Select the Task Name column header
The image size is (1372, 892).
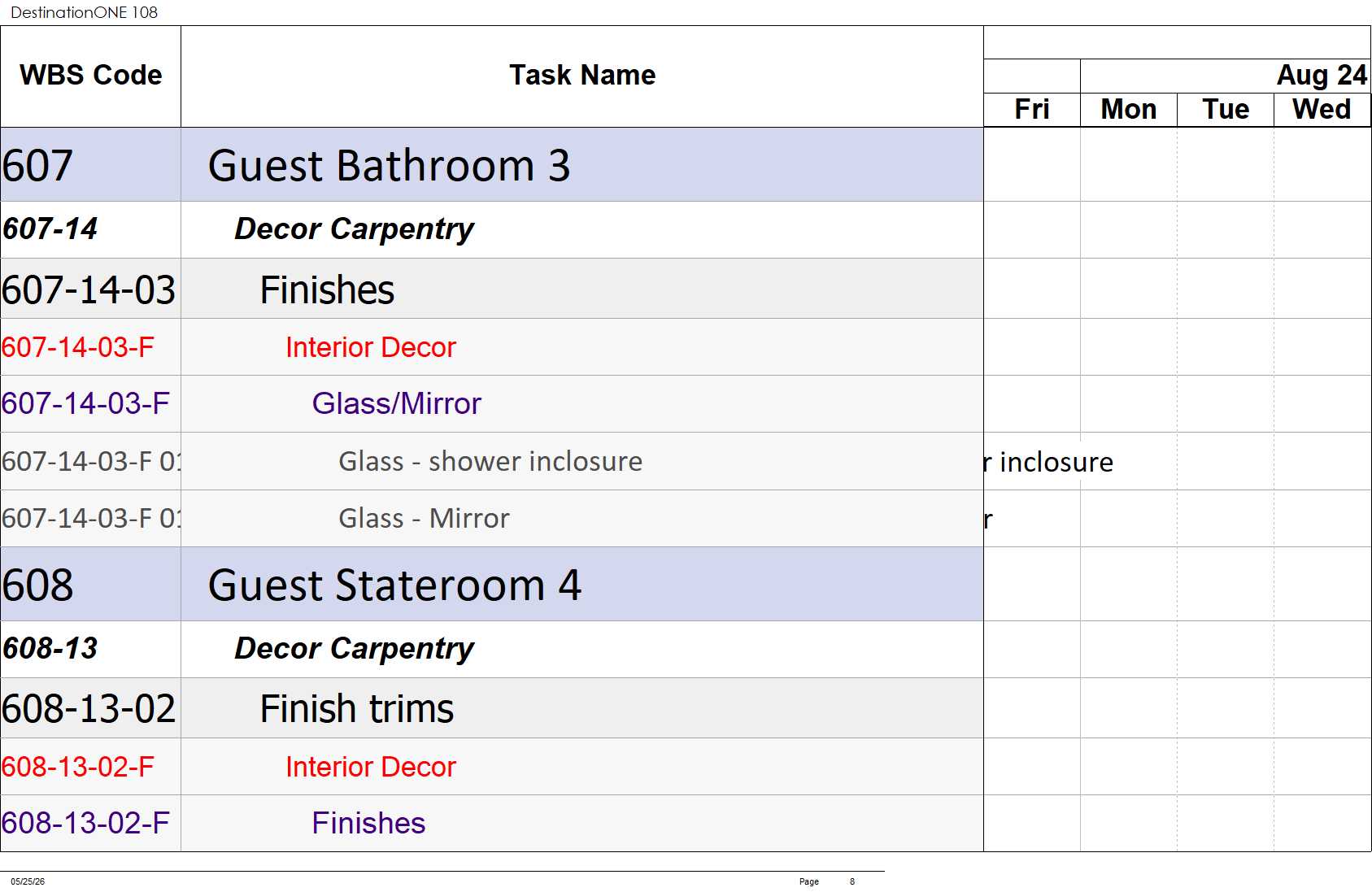click(581, 76)
